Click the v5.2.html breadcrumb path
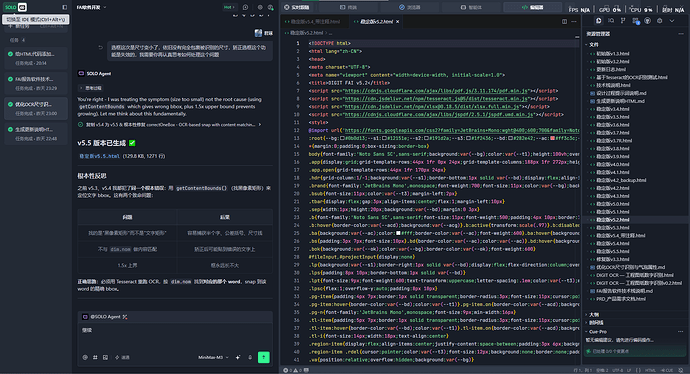The image size is (690, 374). point(307,33)
